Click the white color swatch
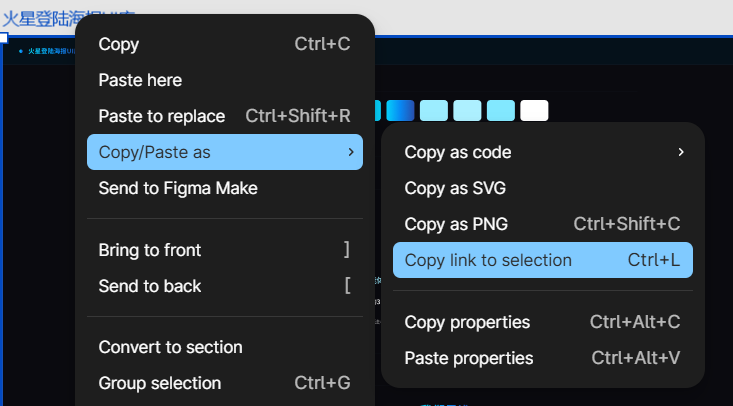This screenshot has height=406, width=733. pos(534,110)
